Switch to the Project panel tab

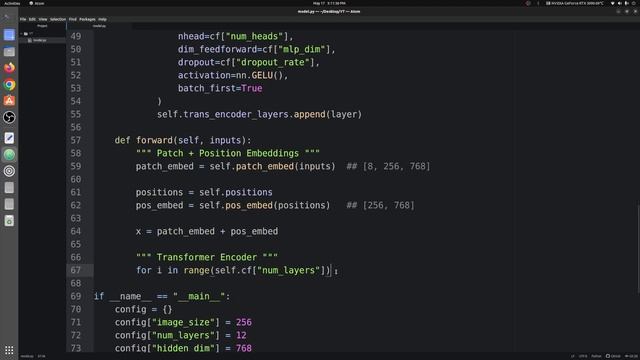tap(42, 26)
